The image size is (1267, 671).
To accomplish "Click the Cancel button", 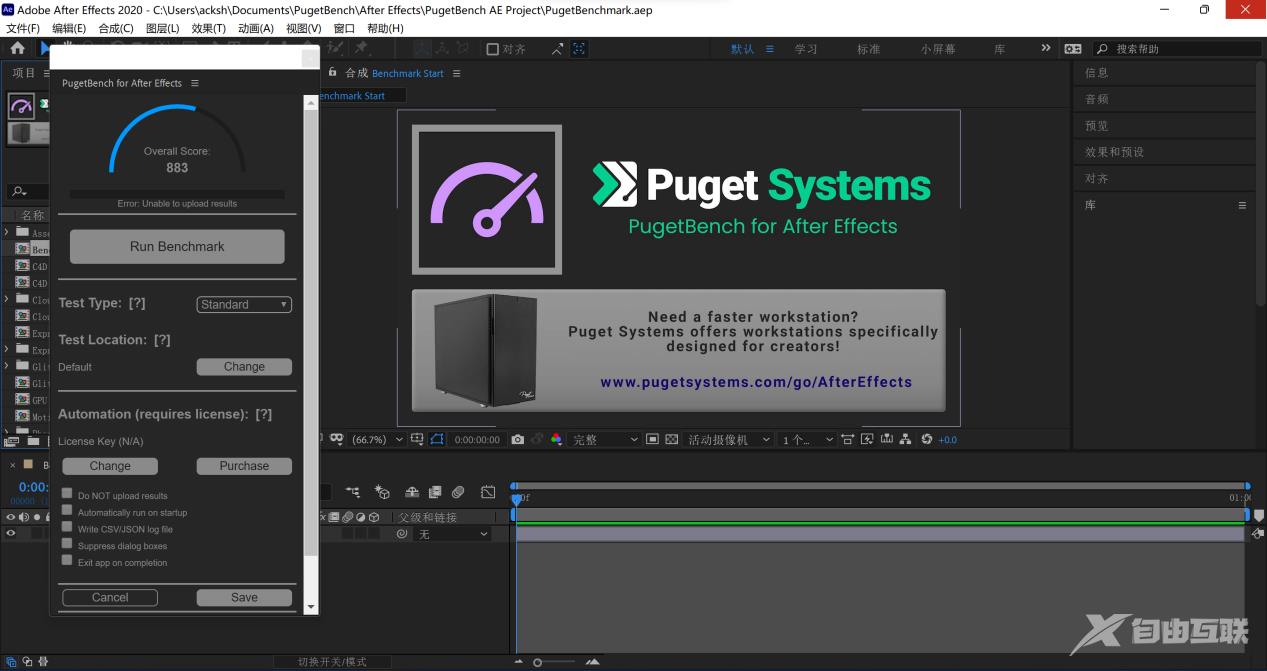I will coord(110,597).
